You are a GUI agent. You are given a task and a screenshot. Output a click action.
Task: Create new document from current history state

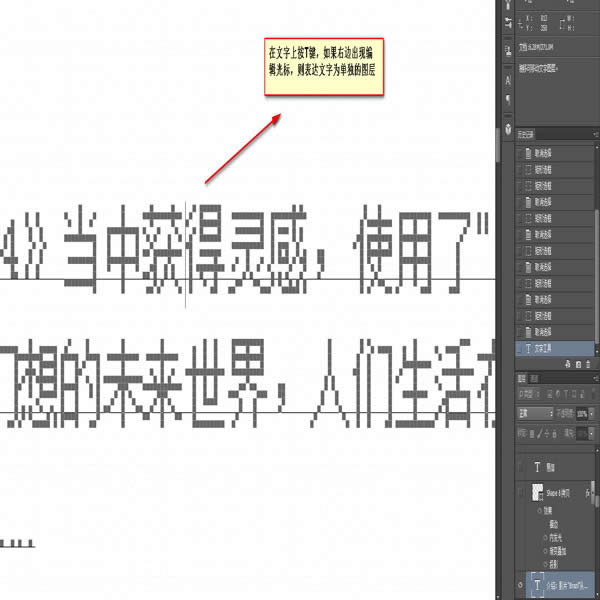point(567,364)
